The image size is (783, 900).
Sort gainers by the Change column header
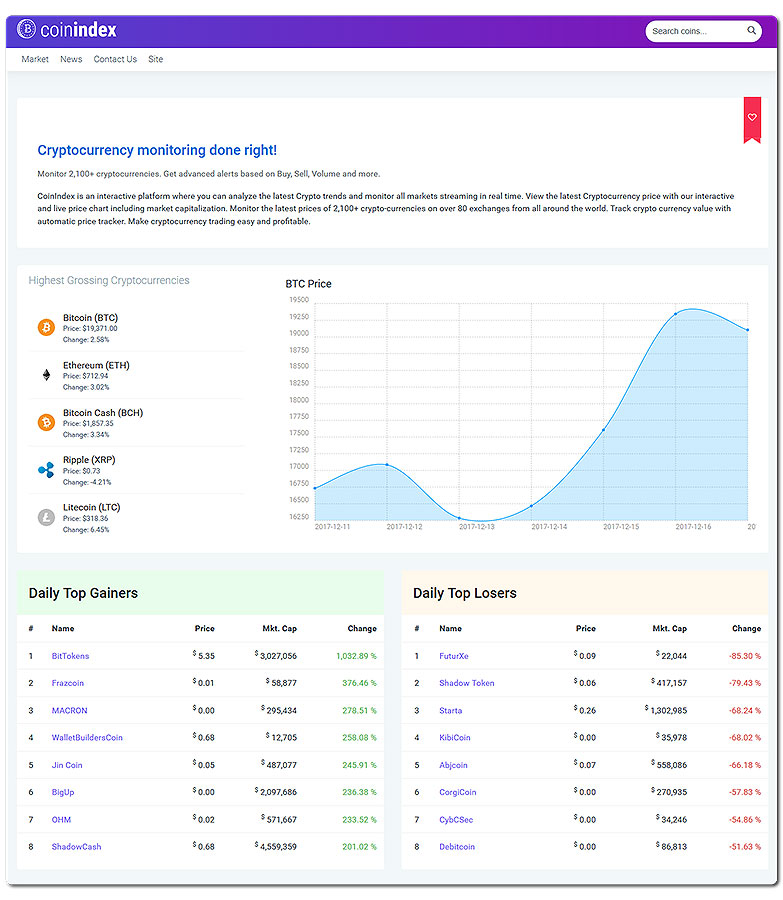click(362, 629)
